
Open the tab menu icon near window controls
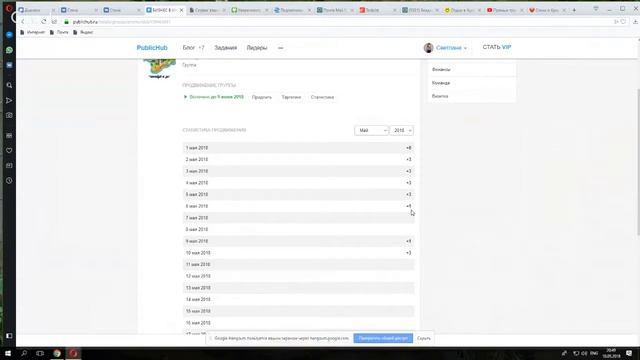[596, 9]
